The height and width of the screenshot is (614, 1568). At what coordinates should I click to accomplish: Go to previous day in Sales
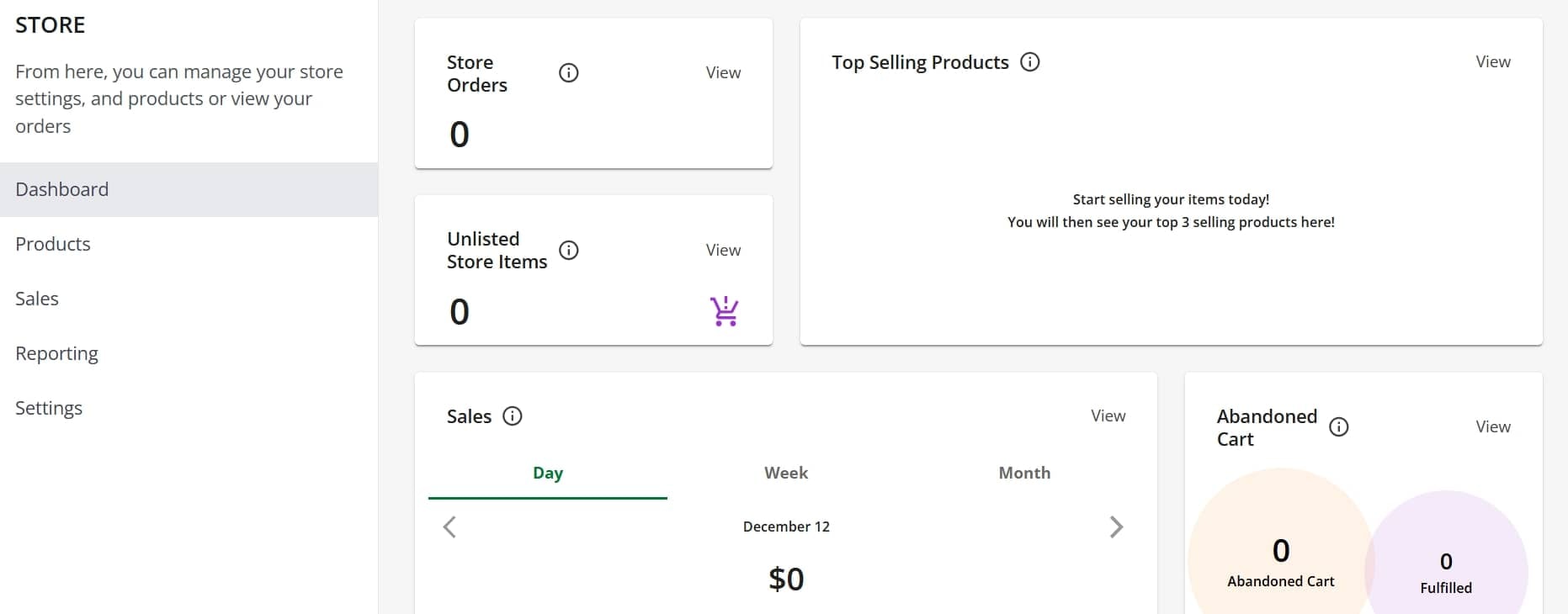[449, 527]
